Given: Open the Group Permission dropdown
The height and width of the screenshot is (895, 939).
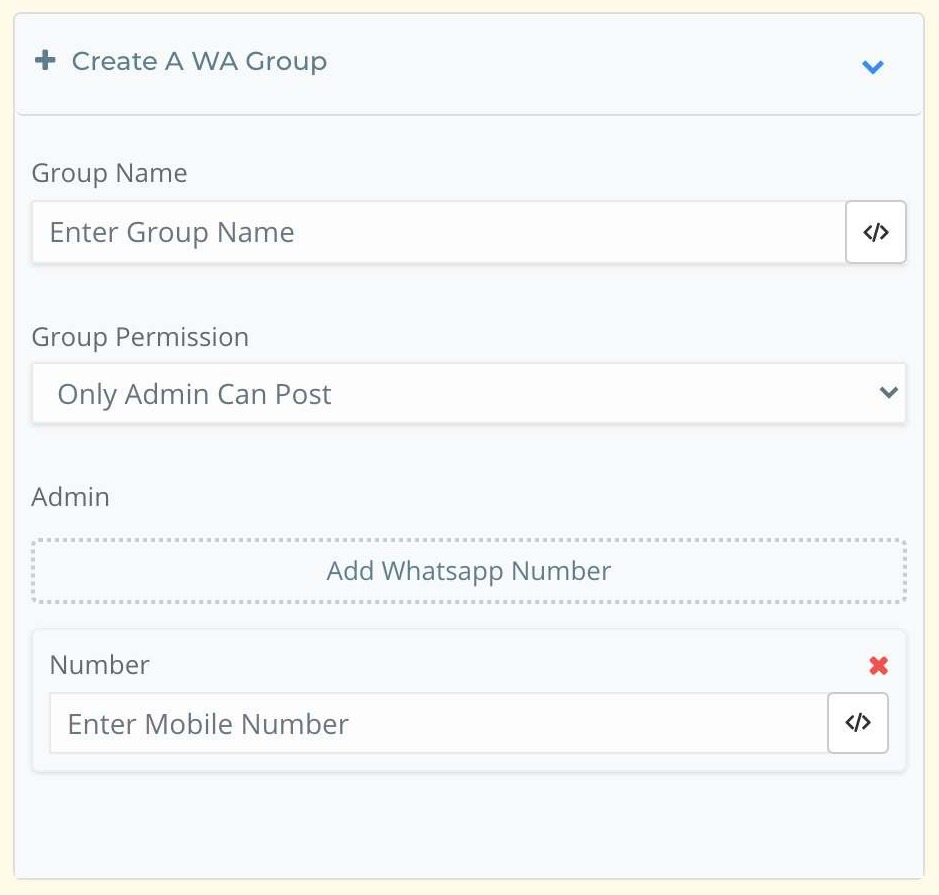Looking at the screenshot, I should [x=468, y=394].
